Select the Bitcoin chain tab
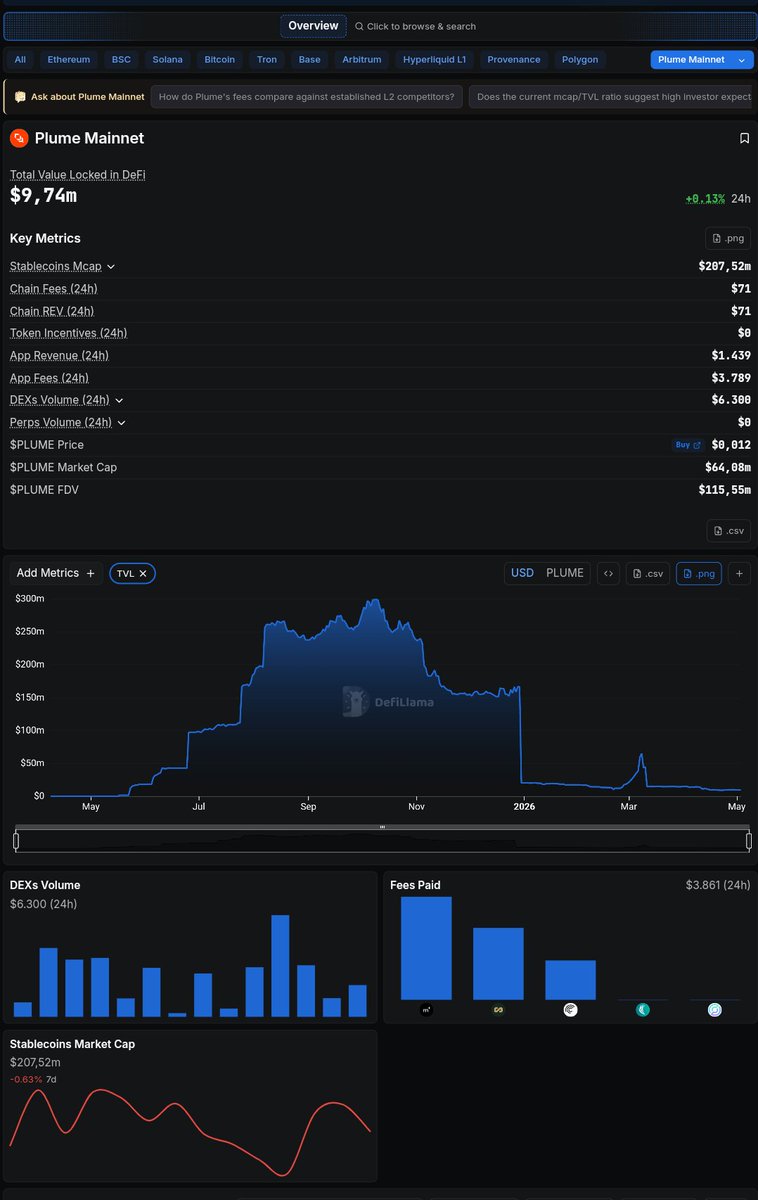 click(220, 60)
